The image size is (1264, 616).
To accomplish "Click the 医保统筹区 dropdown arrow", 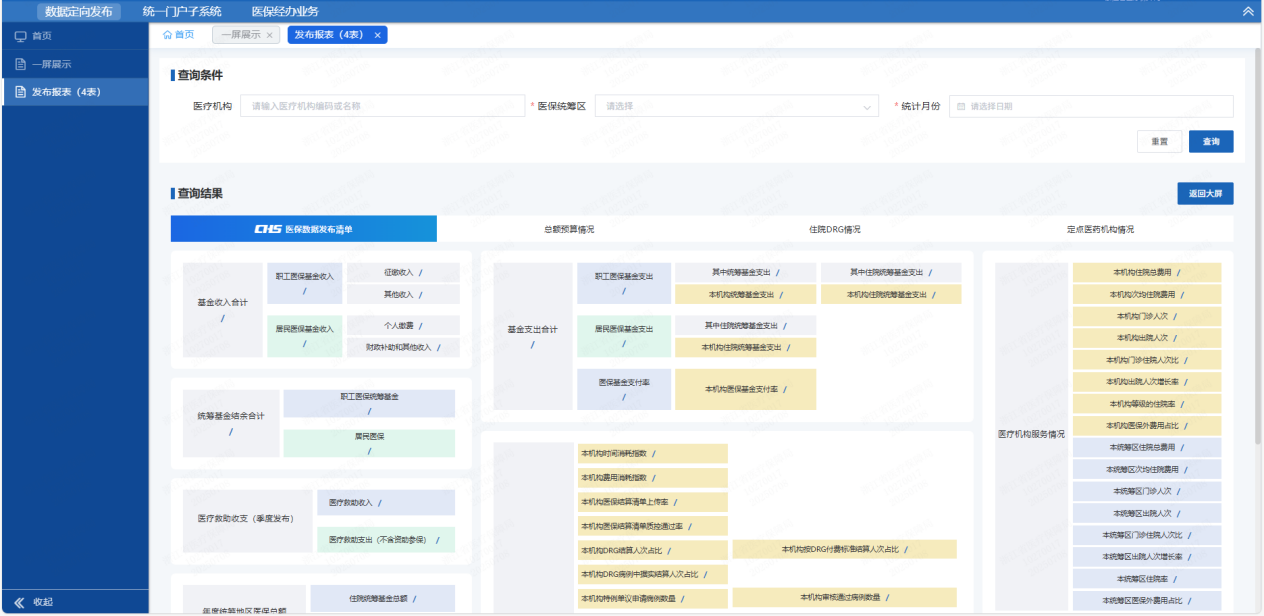I will (867, 106).
